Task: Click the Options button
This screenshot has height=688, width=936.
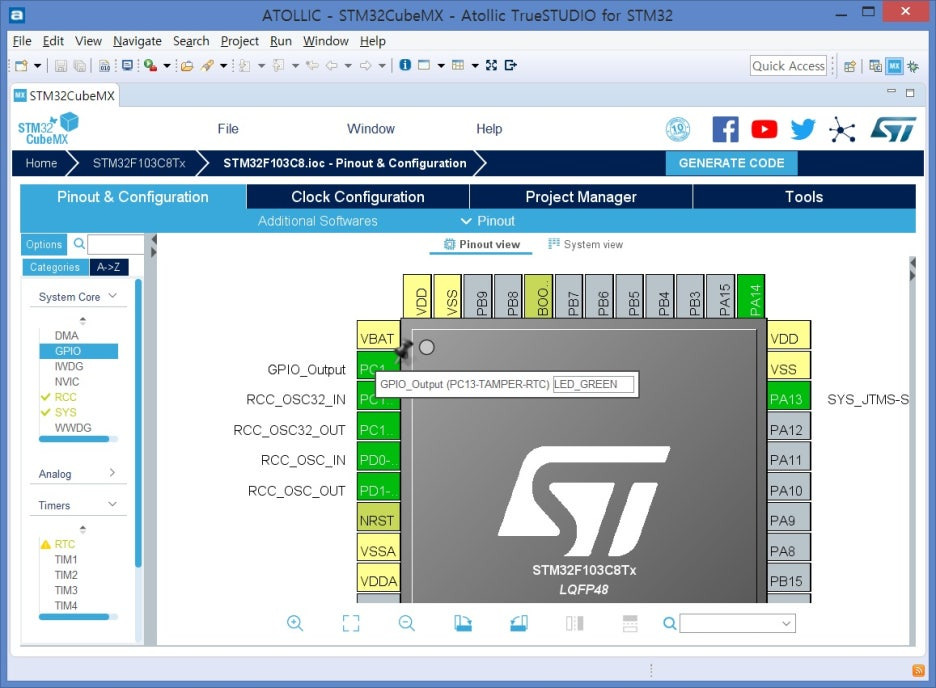Action: 44,244
